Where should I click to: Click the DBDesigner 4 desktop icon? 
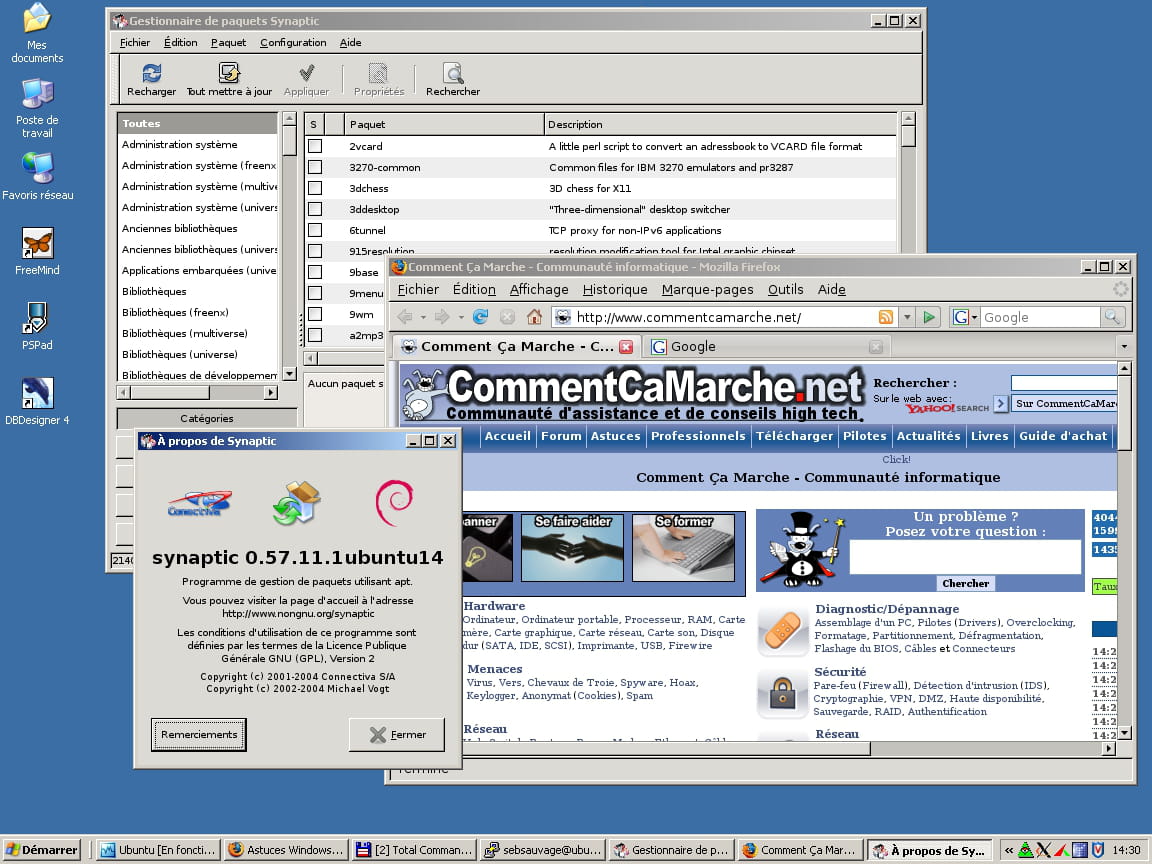click(x=38, y=394)
